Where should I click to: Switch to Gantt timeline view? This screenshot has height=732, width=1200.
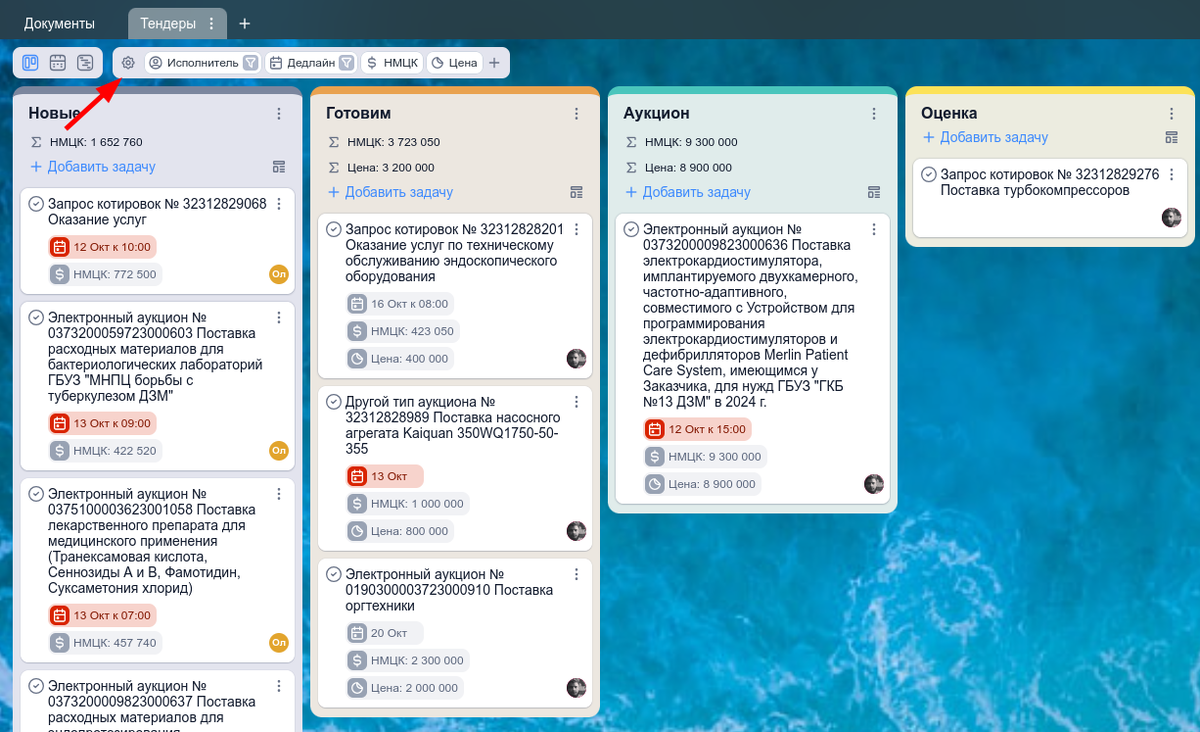pyautogui.click(x=85, y=63)
